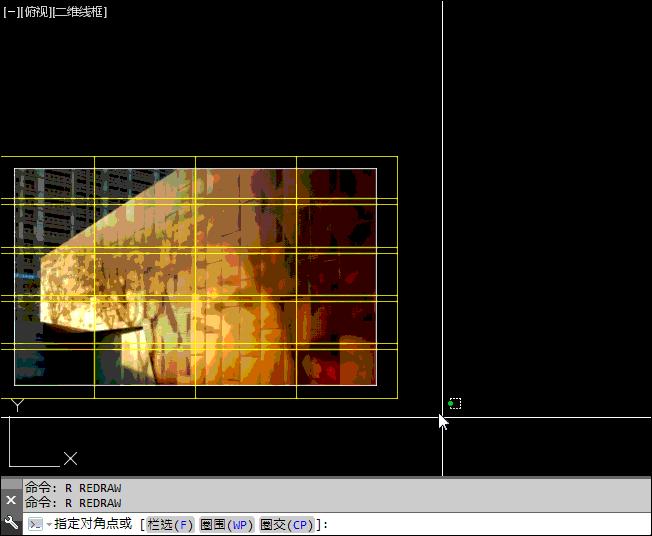Viewport: 652px width, 536px height.
Task: Close the command line panel
Action: coord(11,500)
